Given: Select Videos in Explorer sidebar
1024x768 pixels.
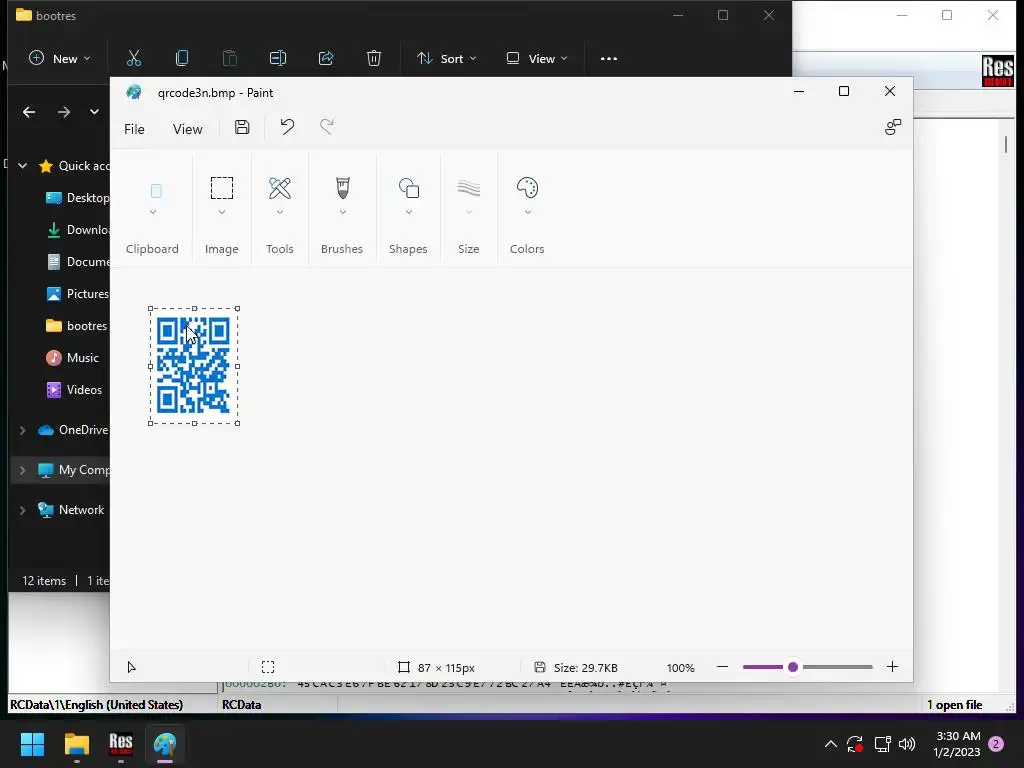Looking at the screenshot, I should click(74, 390).
